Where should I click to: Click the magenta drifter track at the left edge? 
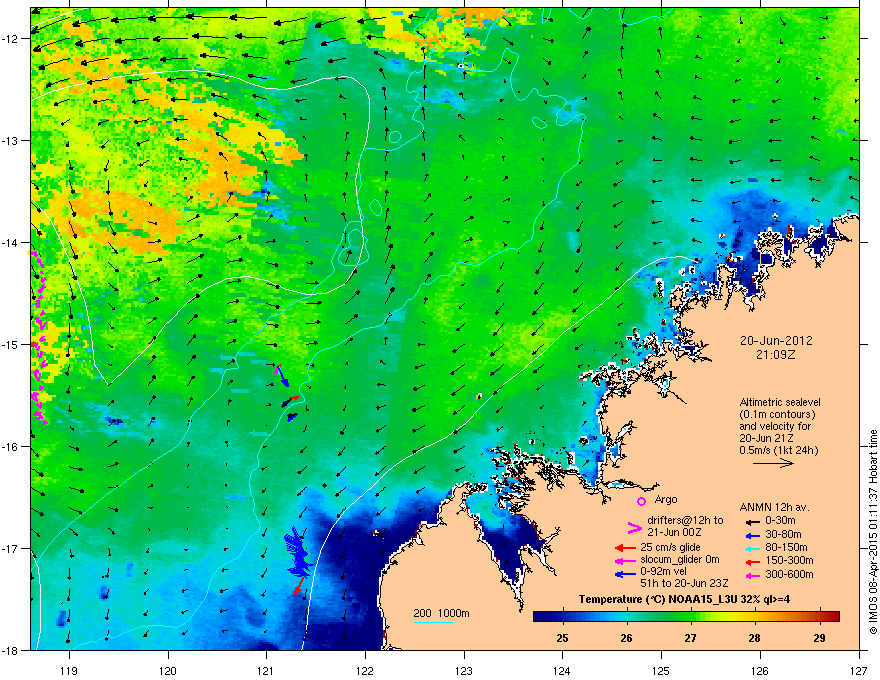38,337
